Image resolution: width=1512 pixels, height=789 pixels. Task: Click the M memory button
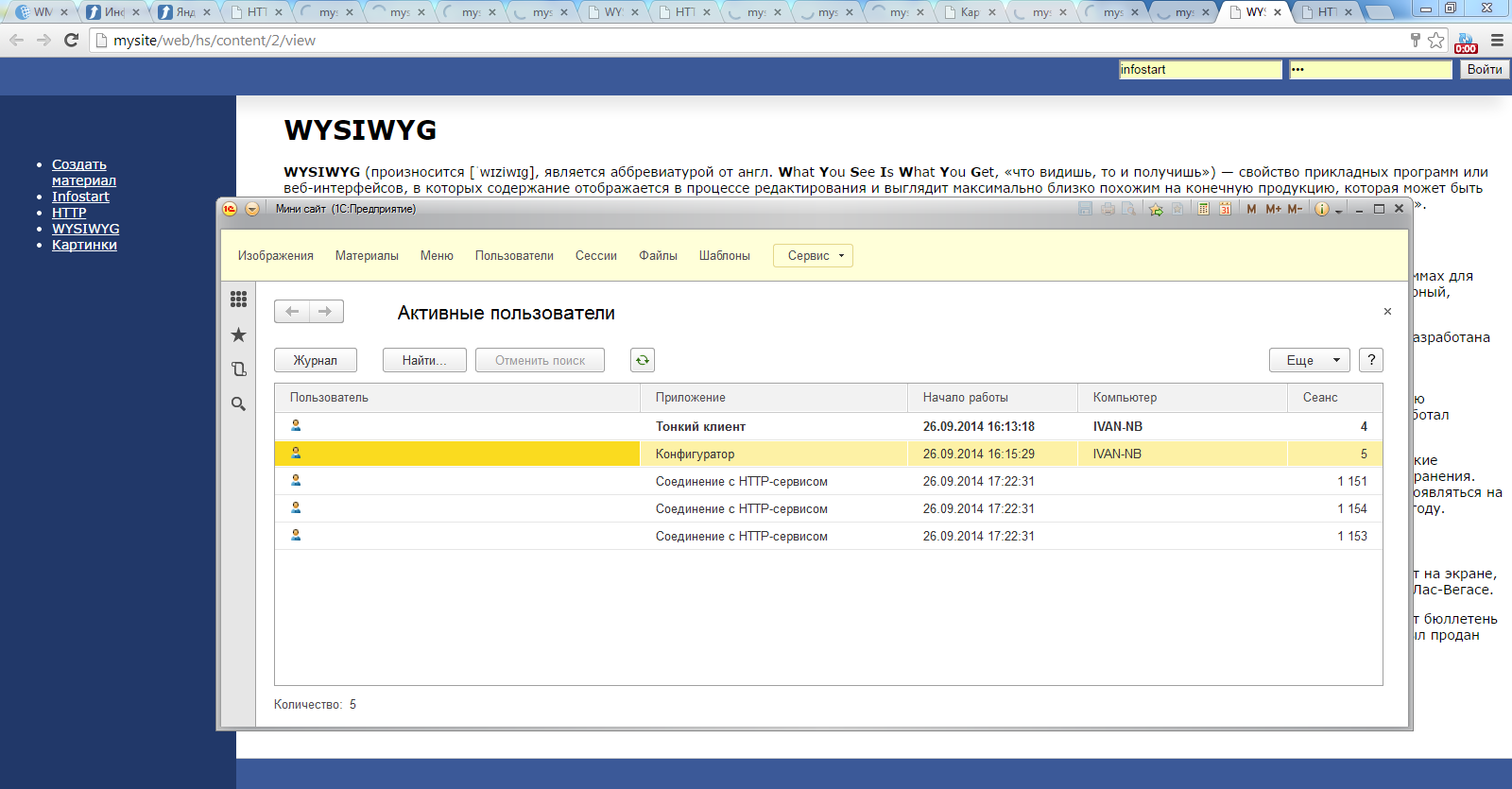point(1251,209)
